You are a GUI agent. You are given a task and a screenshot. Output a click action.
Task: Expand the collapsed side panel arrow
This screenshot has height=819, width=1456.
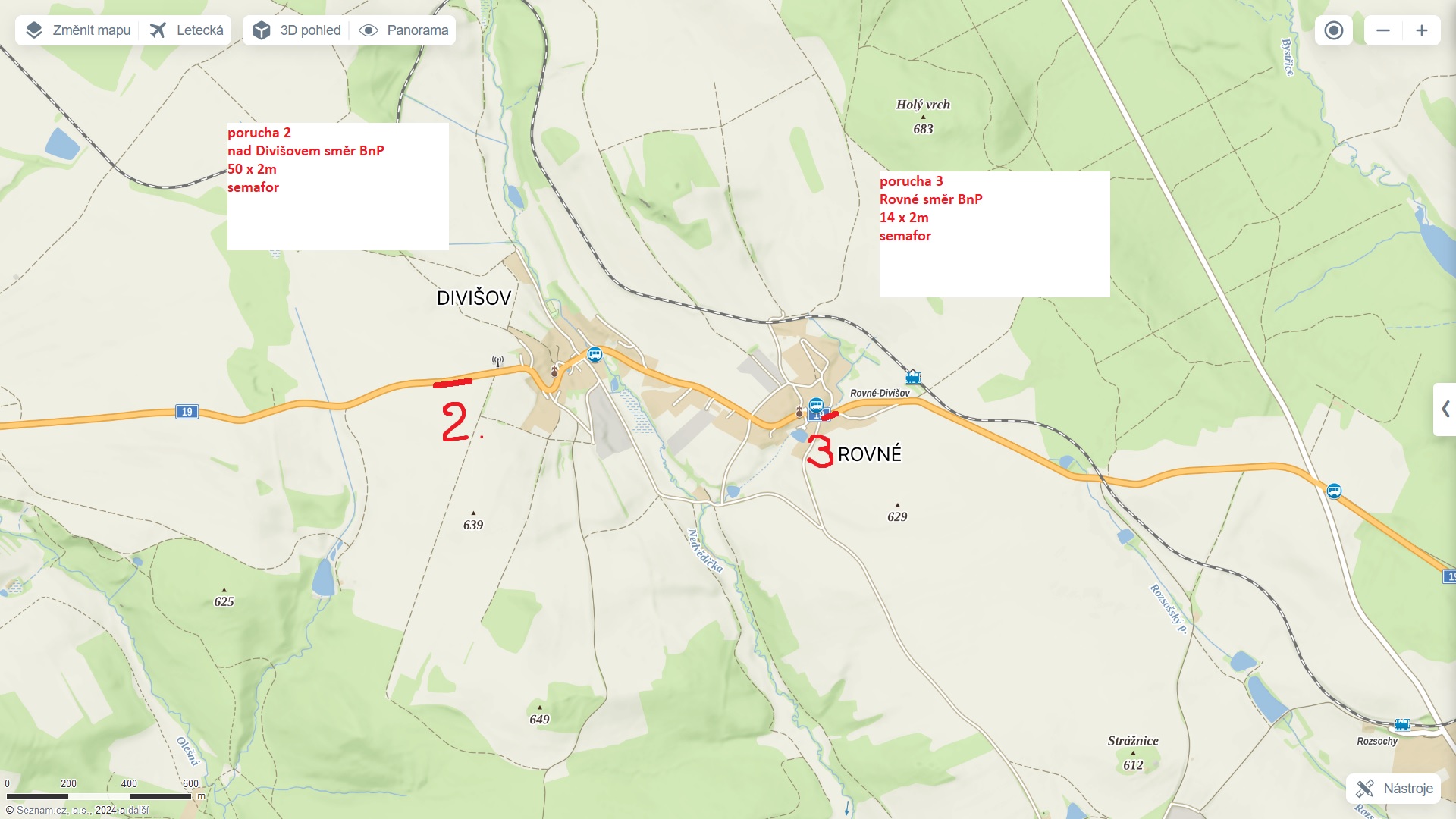tap(1445, 409)
